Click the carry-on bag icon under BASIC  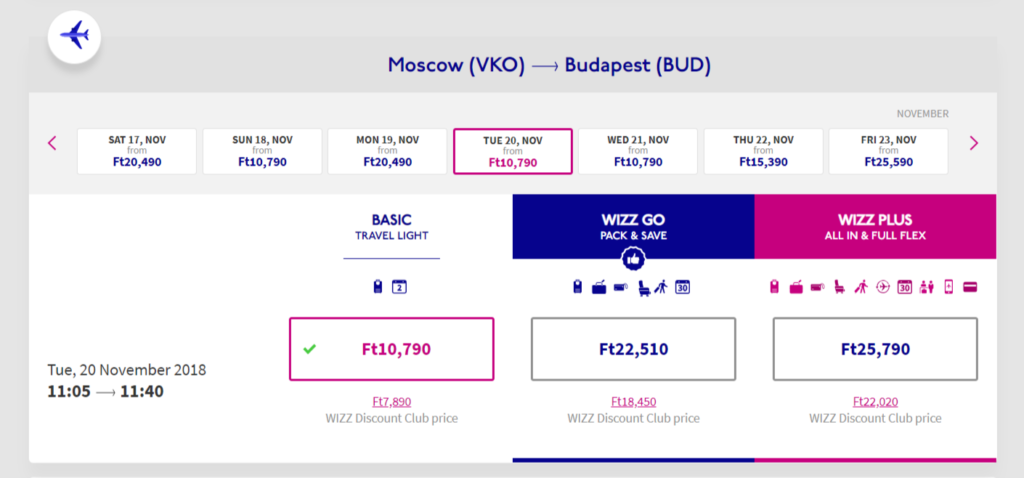[377, 287]
